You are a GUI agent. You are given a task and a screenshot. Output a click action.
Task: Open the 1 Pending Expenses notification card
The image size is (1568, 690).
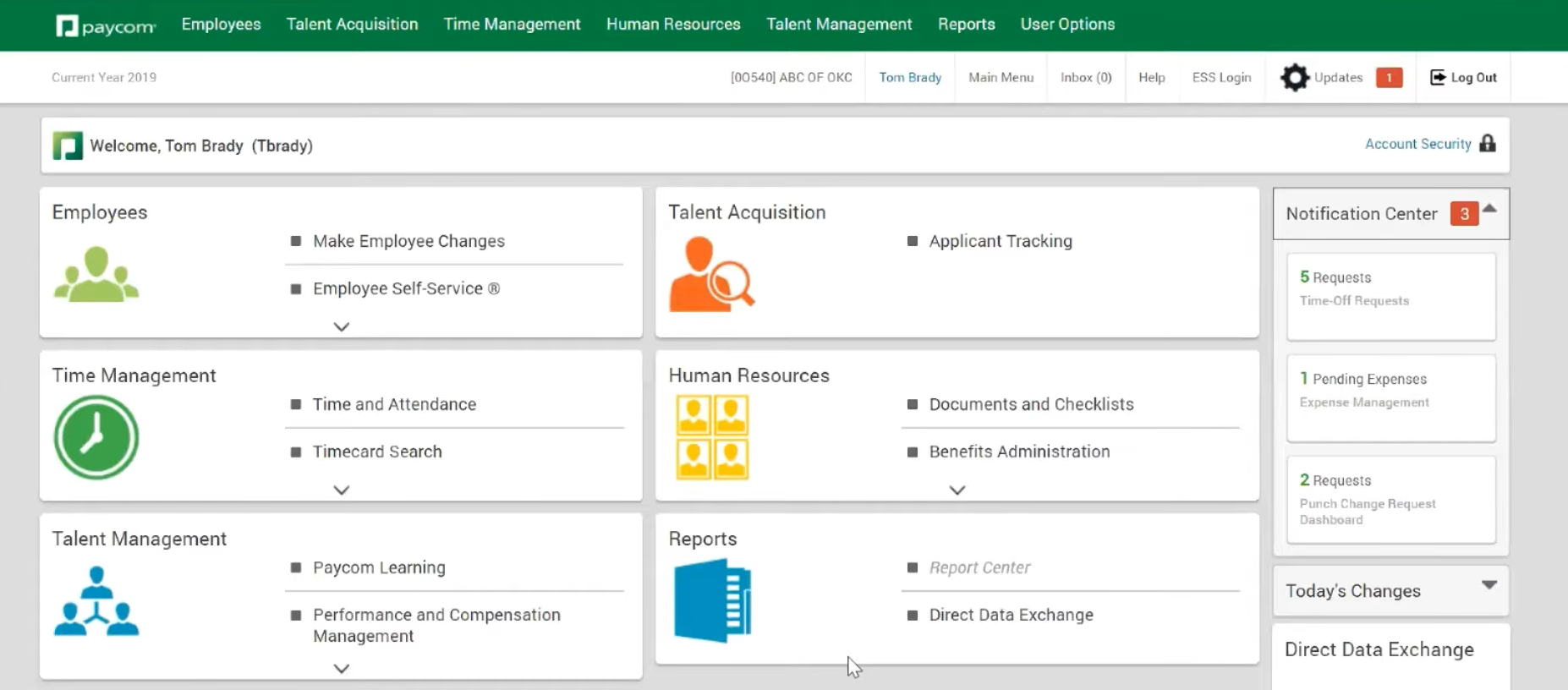click(1391, 398)
